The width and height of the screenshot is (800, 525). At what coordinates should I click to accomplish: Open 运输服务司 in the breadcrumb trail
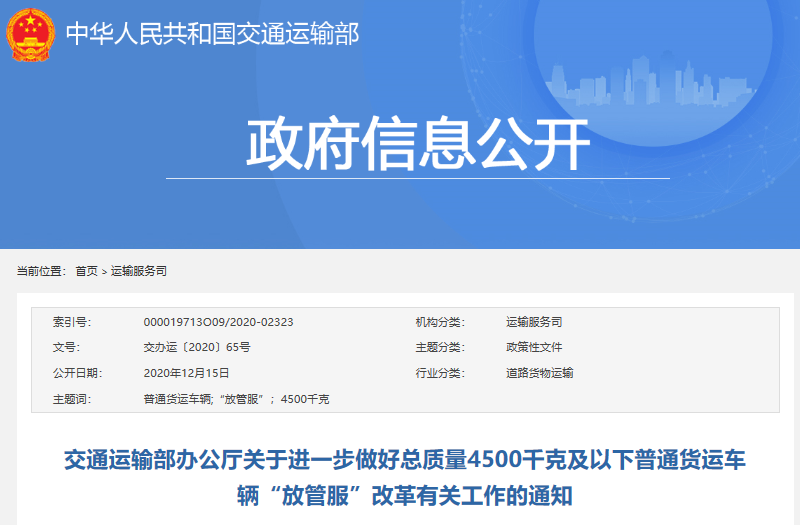coord(138,271)
